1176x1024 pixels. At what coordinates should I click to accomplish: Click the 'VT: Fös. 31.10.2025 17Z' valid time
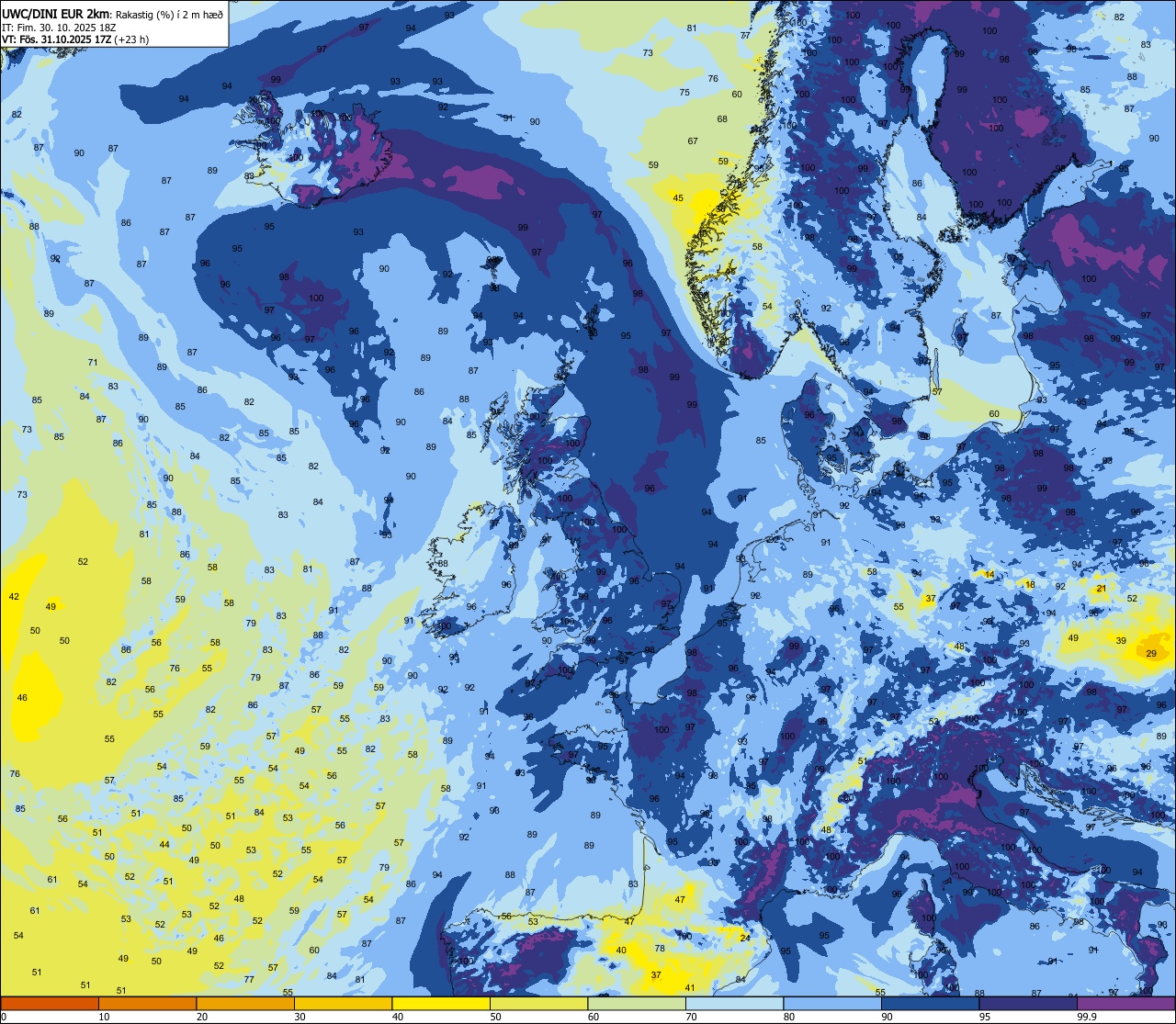point(56,39)
